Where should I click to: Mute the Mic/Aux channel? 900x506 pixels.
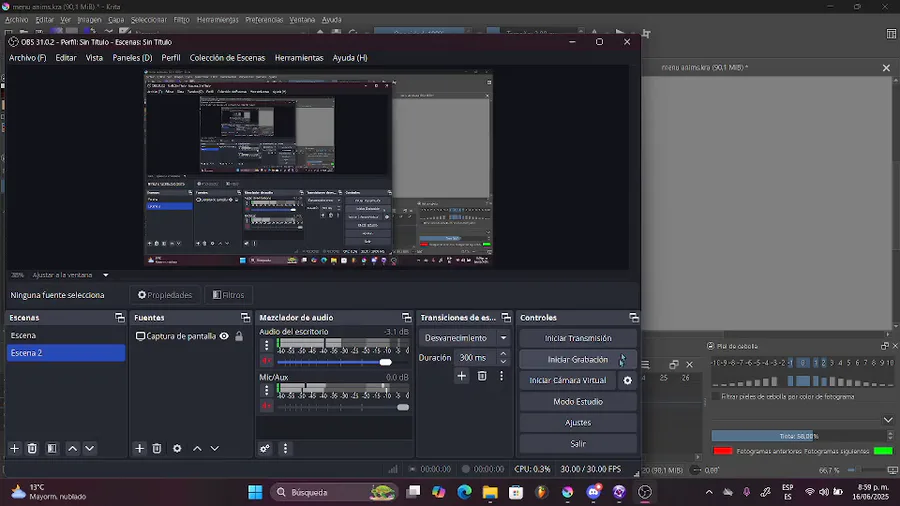coord(266,406)
